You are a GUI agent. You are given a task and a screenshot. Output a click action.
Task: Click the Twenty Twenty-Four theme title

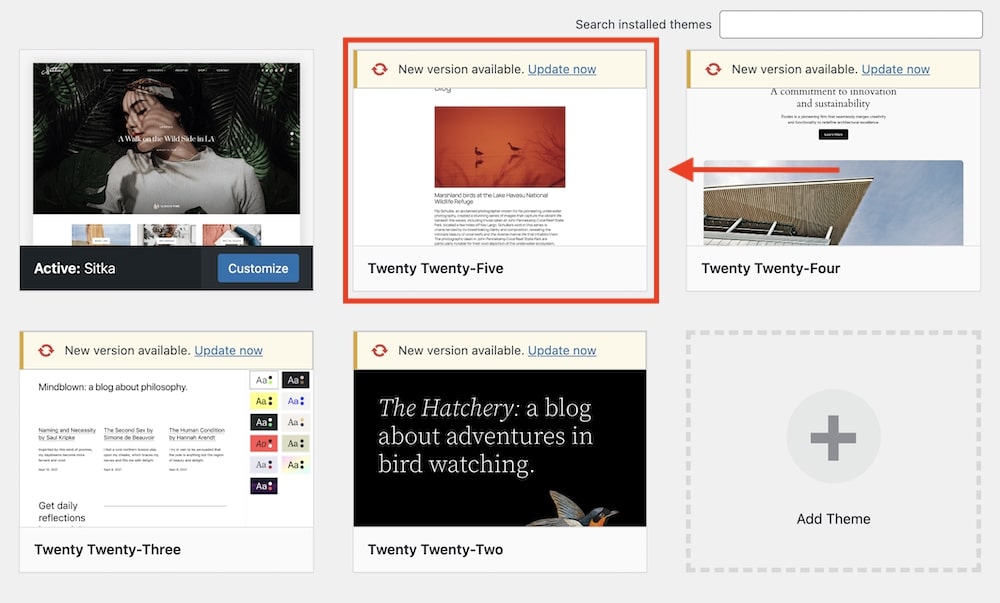click(770, 268)
